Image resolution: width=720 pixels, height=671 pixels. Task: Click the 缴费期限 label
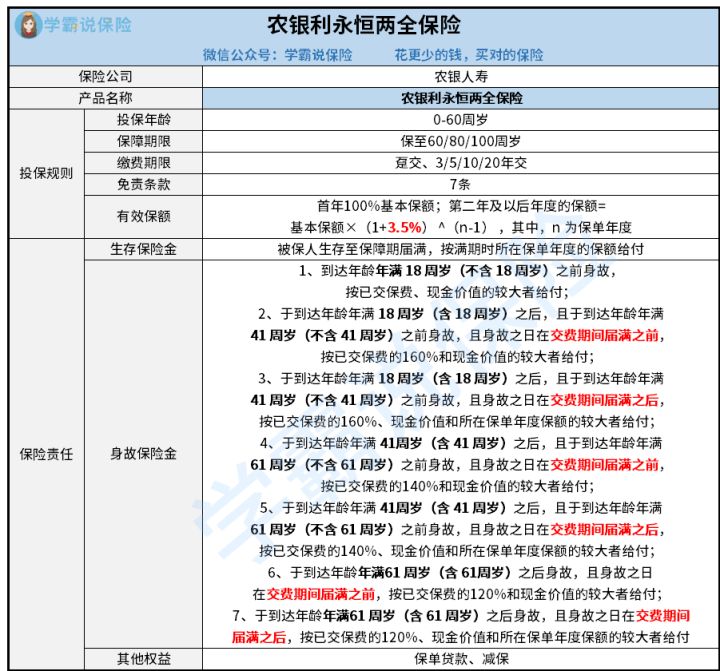[x=144, y=163]
